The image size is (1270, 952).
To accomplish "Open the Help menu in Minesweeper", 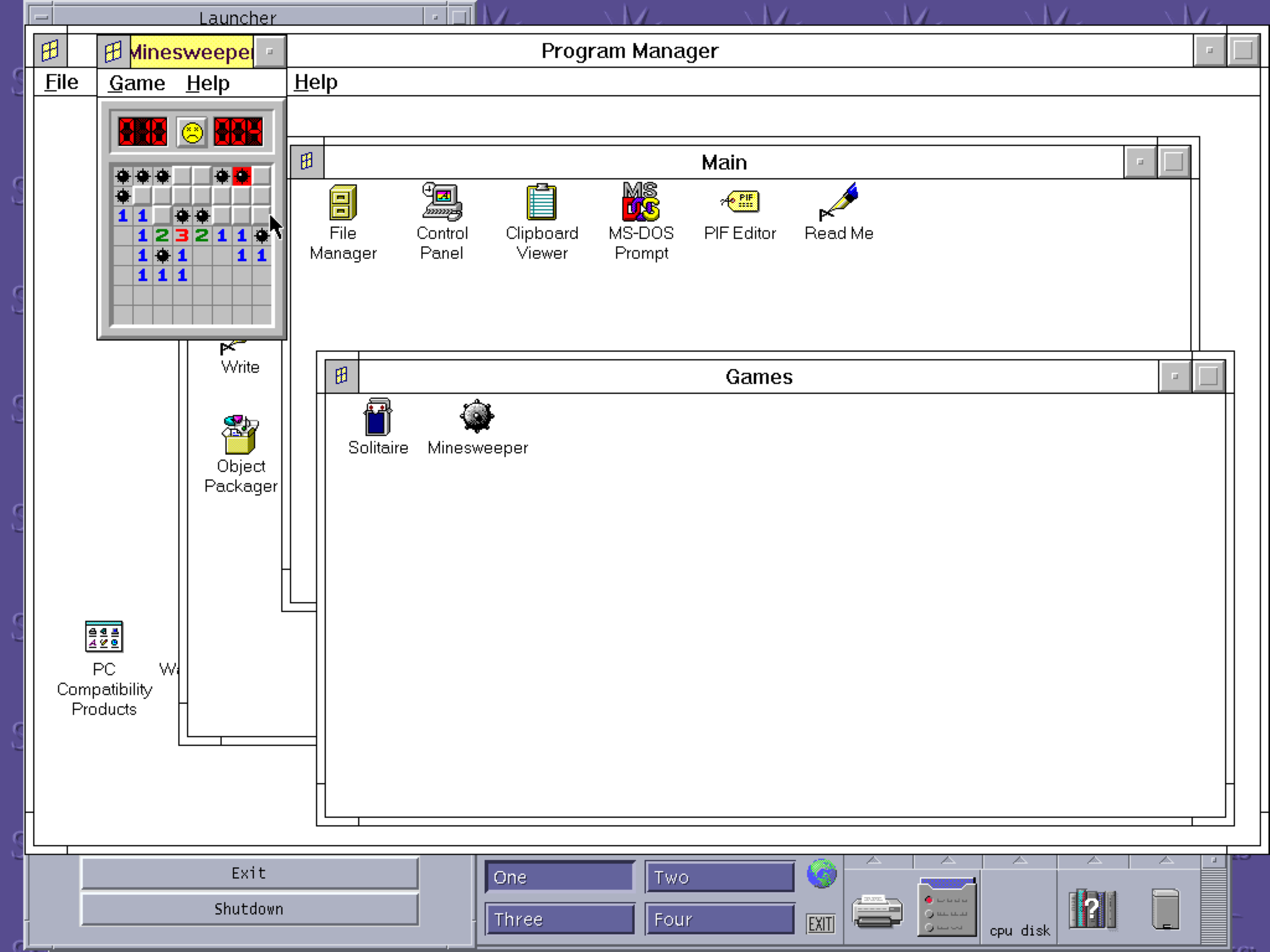I will coord(208,83).
